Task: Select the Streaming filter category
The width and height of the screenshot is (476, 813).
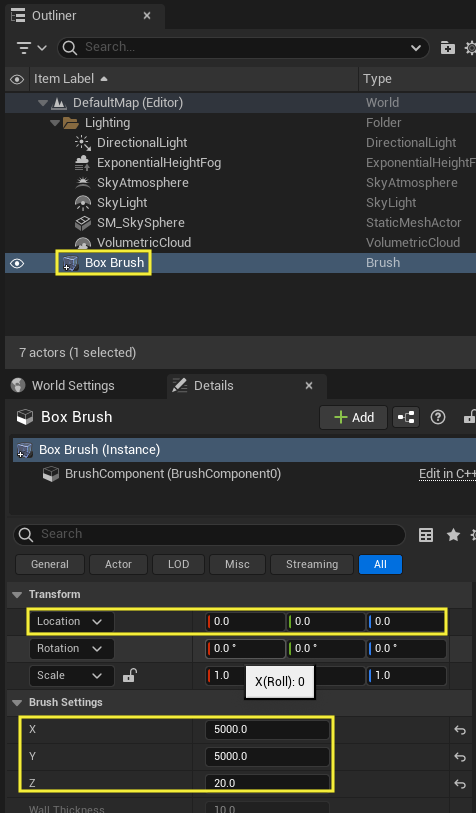Action: [312, 564]
